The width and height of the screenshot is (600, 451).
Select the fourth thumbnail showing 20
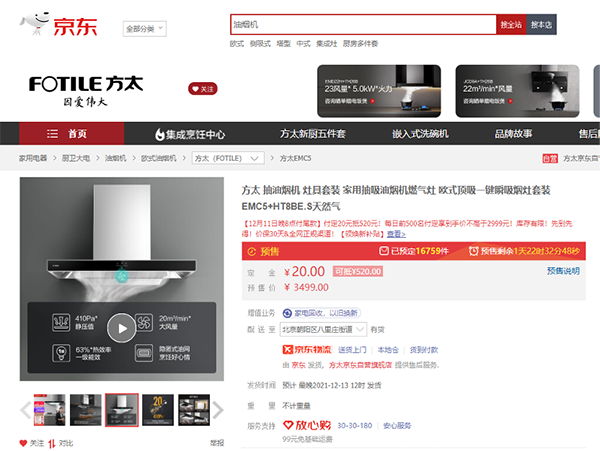click(158, 410)
